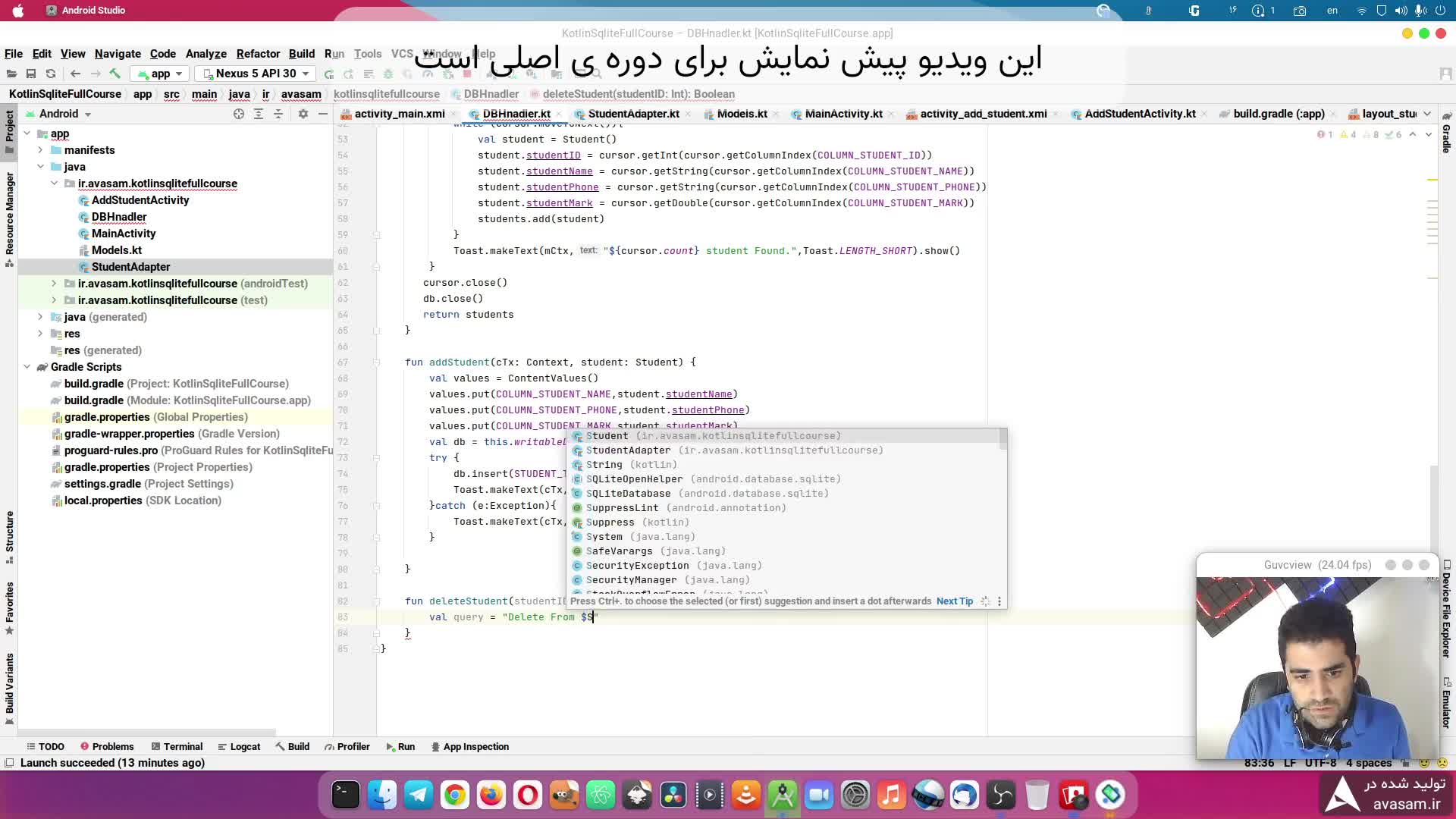The height and width of the screenshot is (819, 1456).
Task: Navigate back with the left arrow icon
Action: click(75, 74)
